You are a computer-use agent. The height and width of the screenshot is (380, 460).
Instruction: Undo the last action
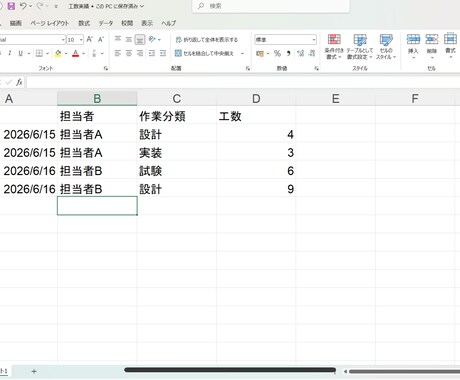pyautogui.click(x=23, y=6)
